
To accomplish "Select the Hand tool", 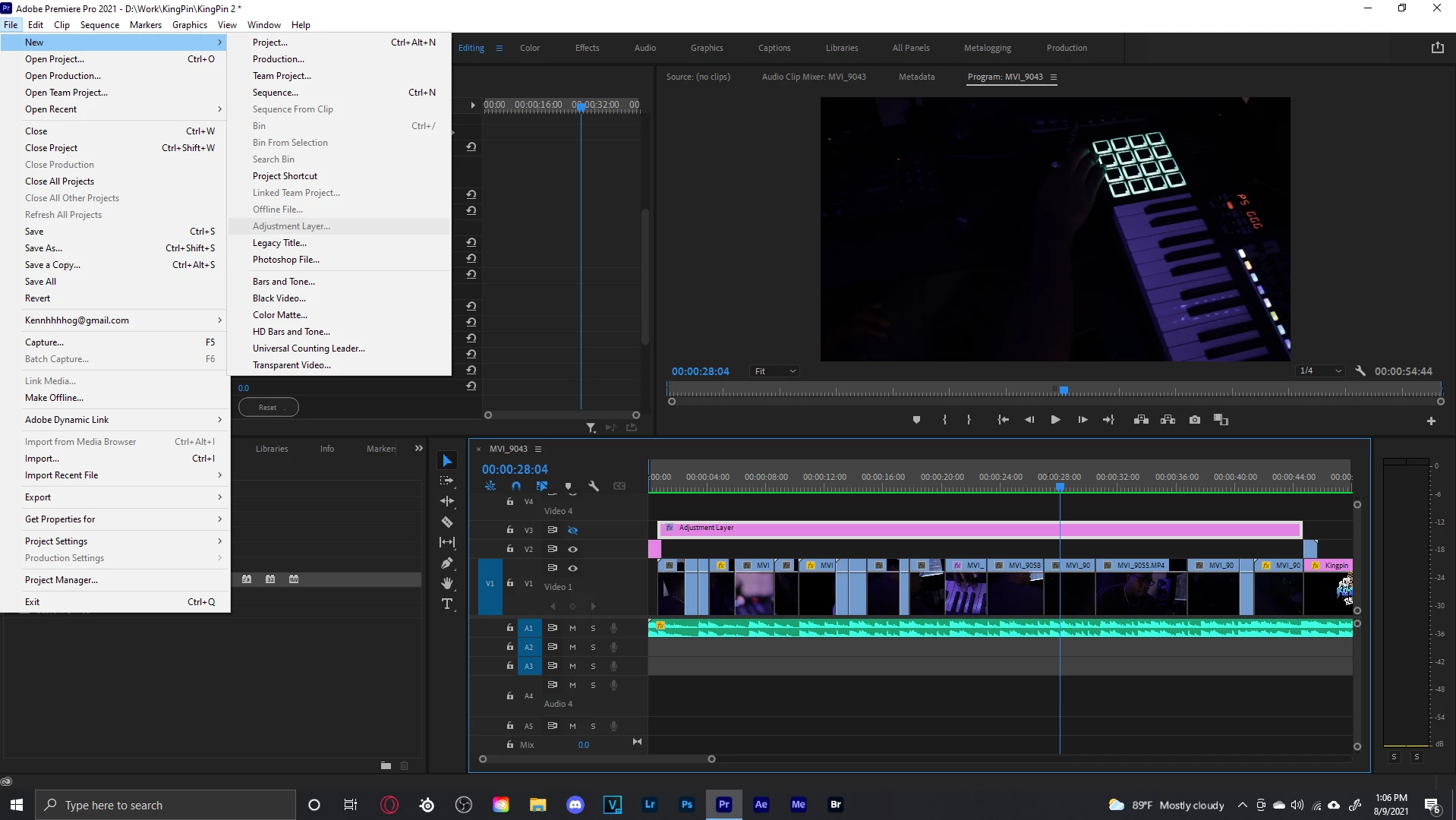I will point(447,583).
